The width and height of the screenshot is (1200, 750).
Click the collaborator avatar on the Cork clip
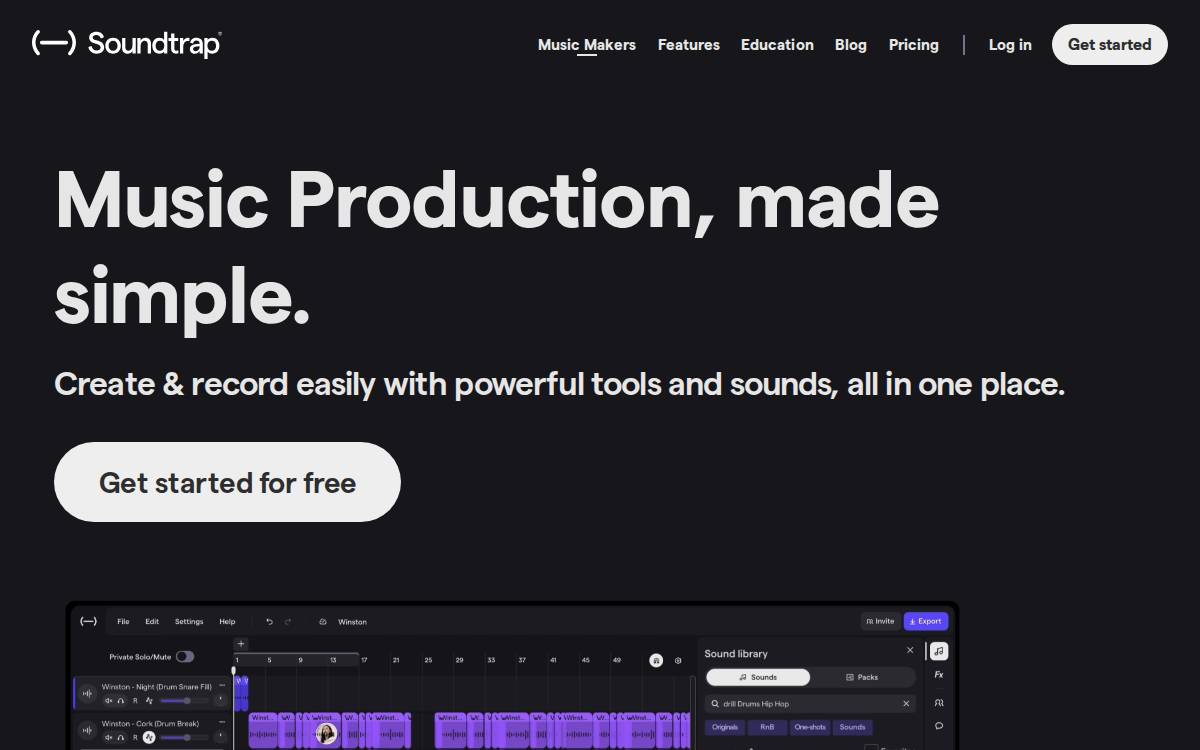[326, 734]
